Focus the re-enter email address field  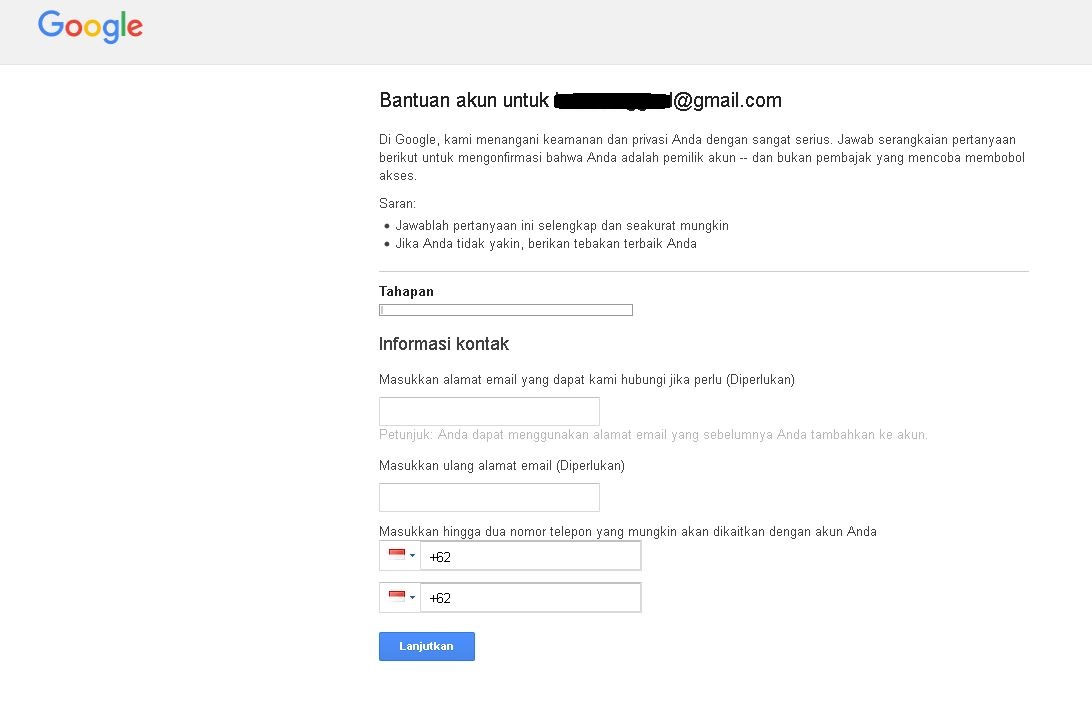coord(489,497)
